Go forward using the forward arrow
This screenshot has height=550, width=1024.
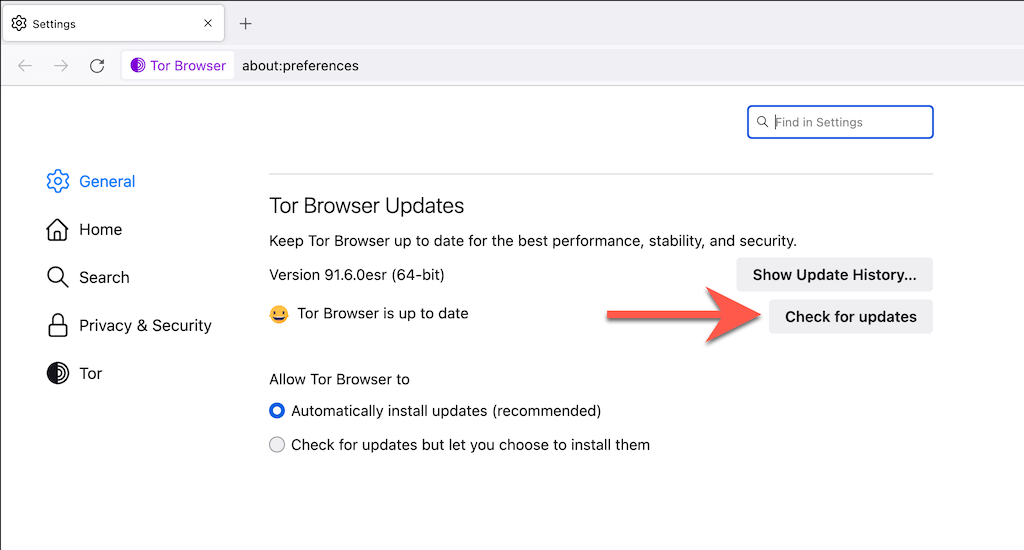61,66
